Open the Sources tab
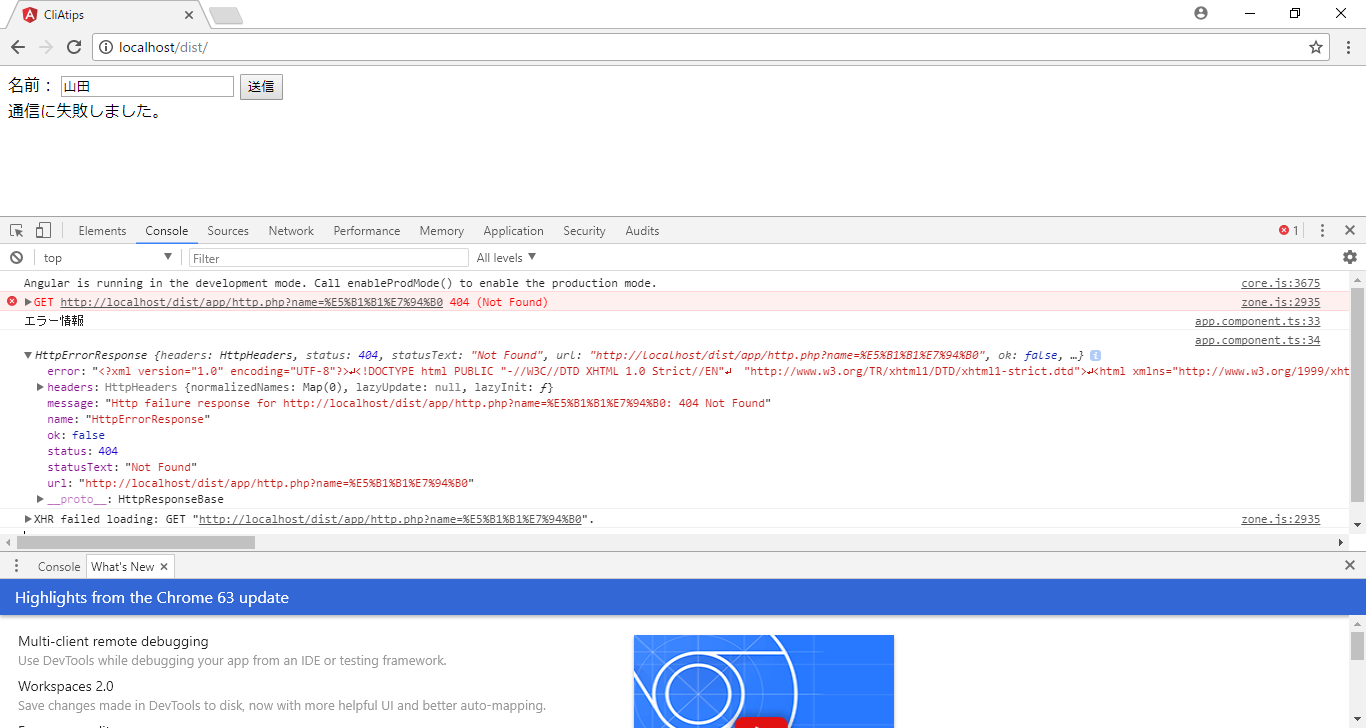Viewport: 1366px width, 728px height. (228, 230)
